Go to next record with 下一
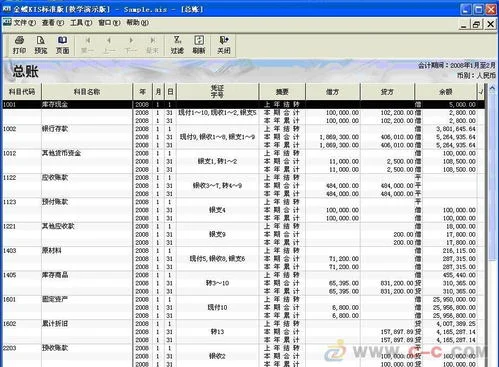Screen dimensions: 499x367 coord(131,45)
